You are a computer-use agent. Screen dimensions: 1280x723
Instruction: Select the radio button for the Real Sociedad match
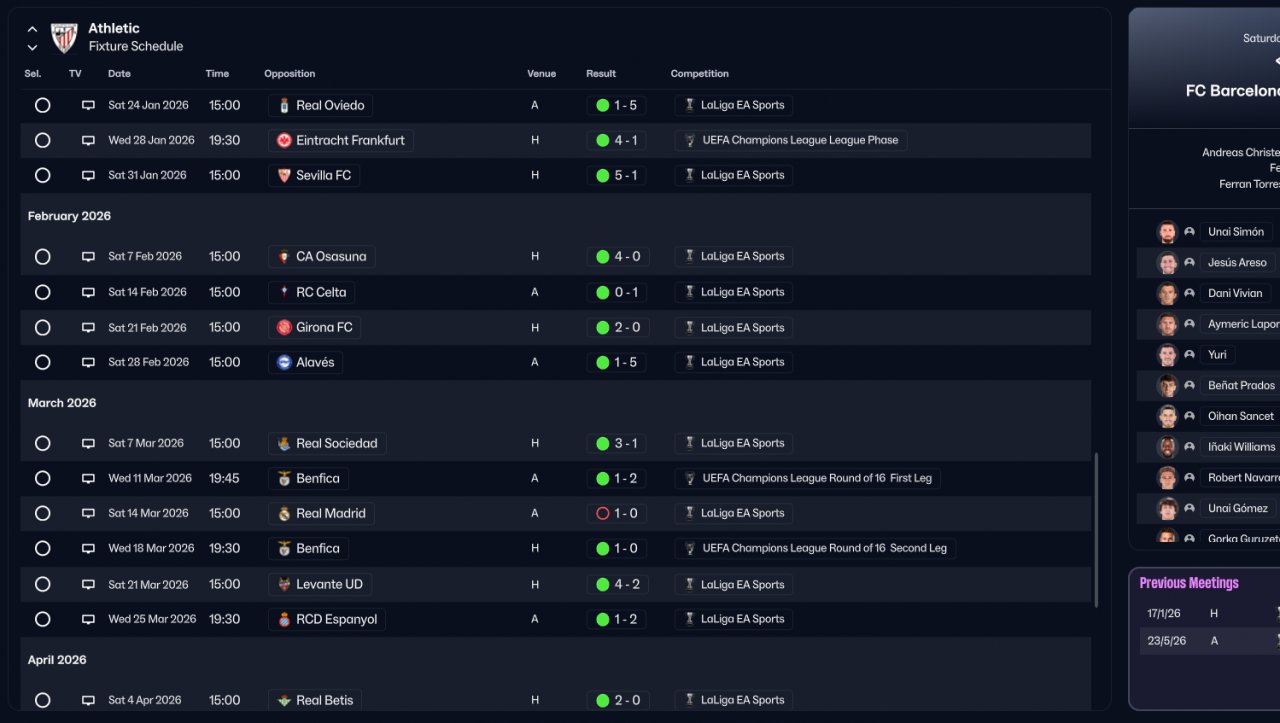coord(42,443)
